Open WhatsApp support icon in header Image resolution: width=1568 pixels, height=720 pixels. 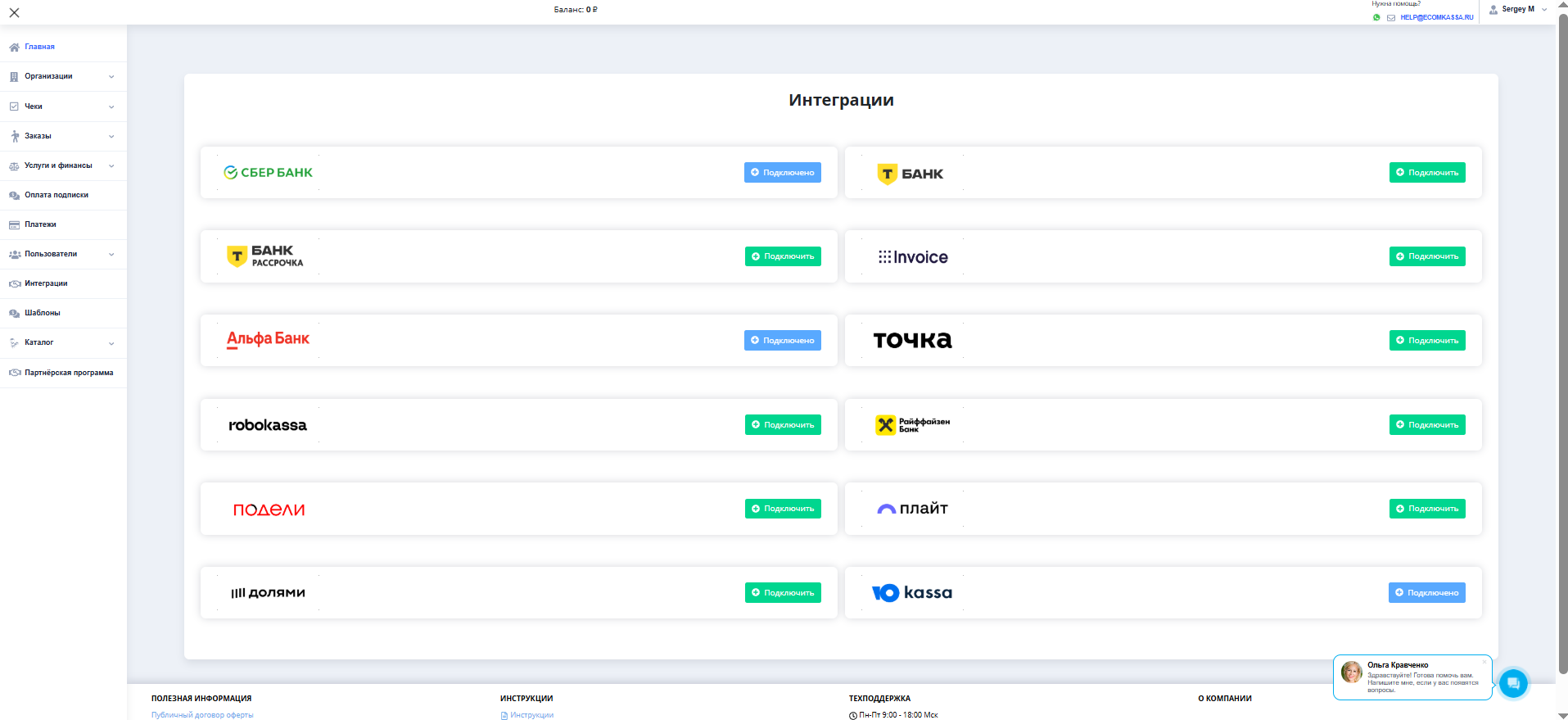point(1376,17)
